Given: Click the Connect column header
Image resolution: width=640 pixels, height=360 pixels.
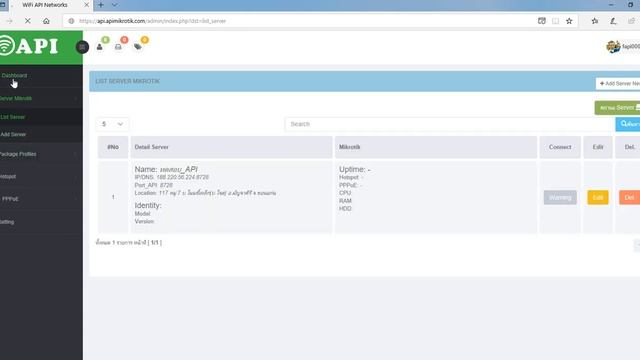Looking at the screenshot, I should click(x=560, y=147).
